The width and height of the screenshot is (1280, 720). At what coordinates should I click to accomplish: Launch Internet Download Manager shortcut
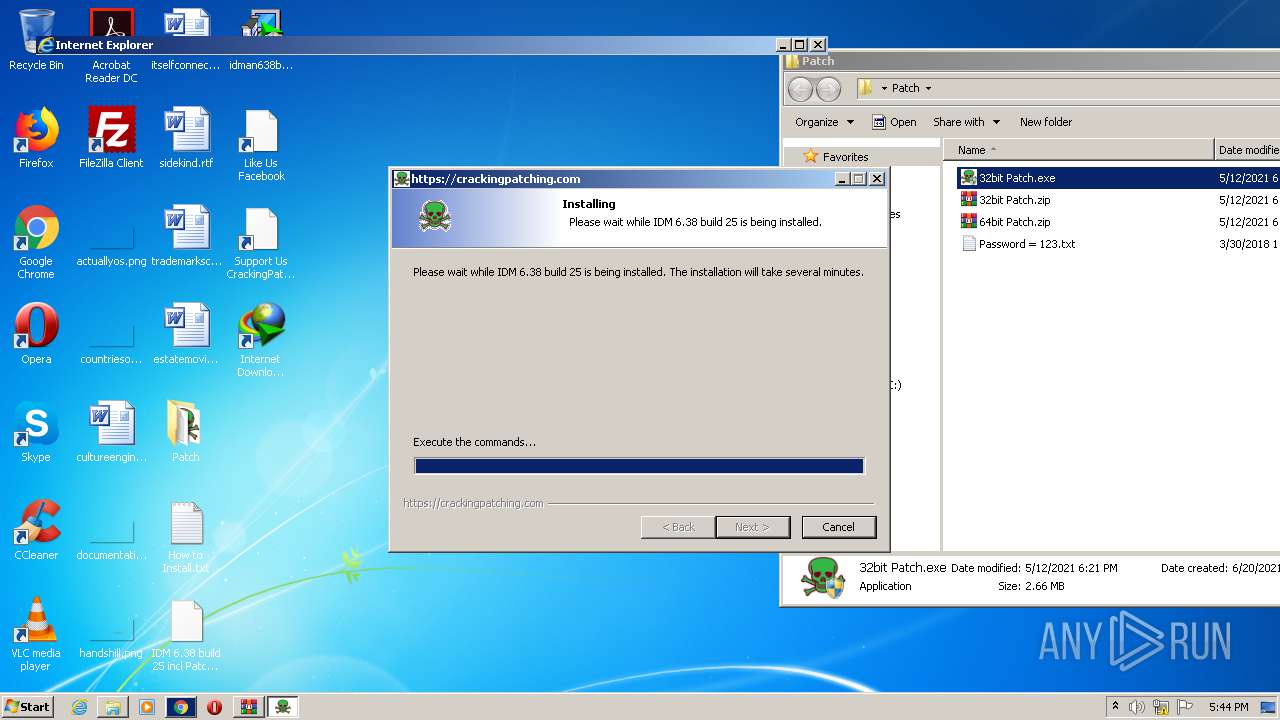tap(261, 340)
